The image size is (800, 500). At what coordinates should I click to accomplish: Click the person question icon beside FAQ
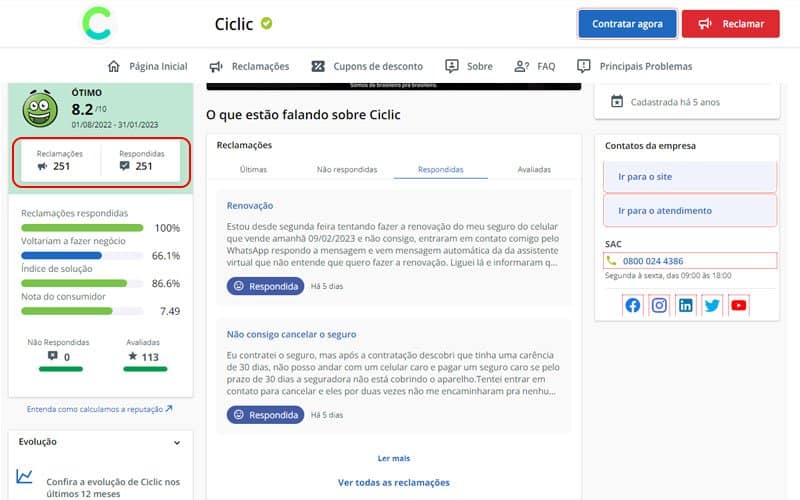(521, 66)
